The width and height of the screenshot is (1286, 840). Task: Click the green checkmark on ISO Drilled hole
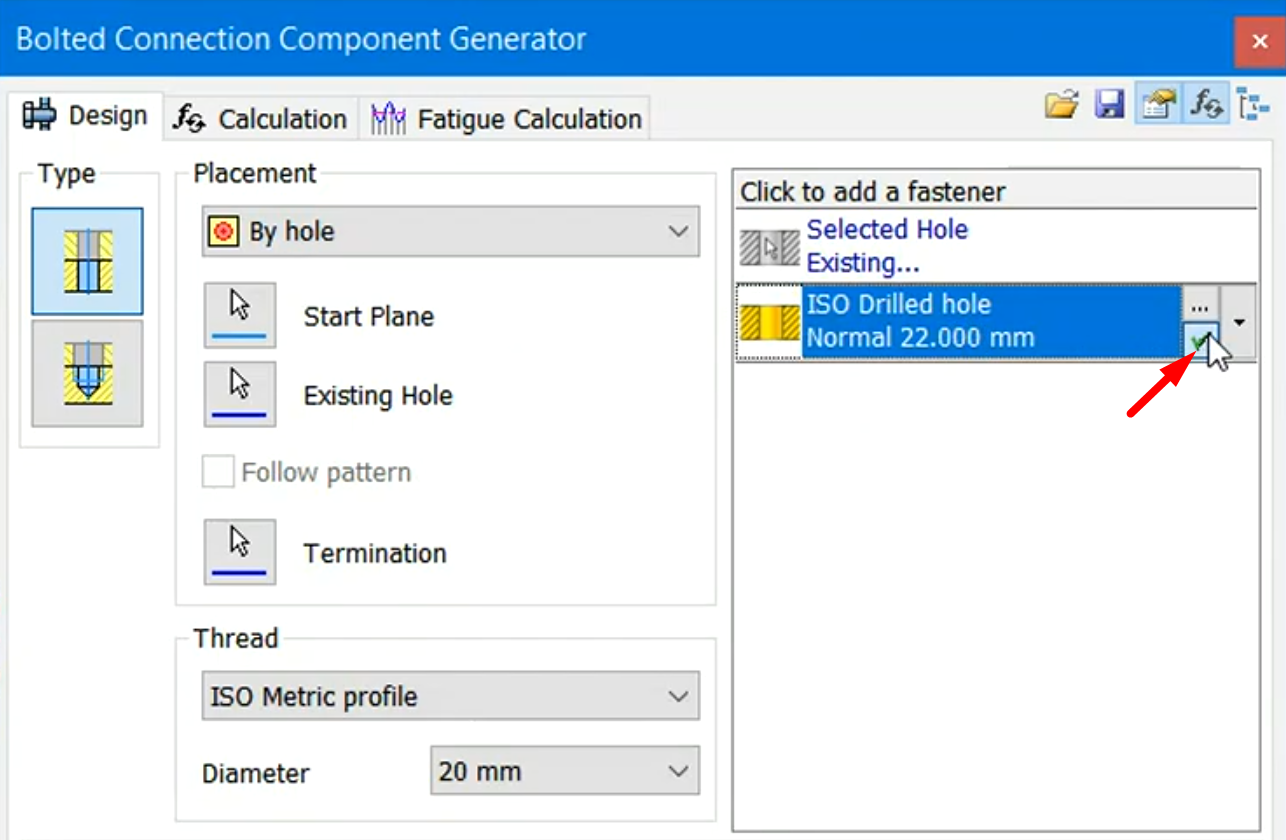pos(1199,341)
